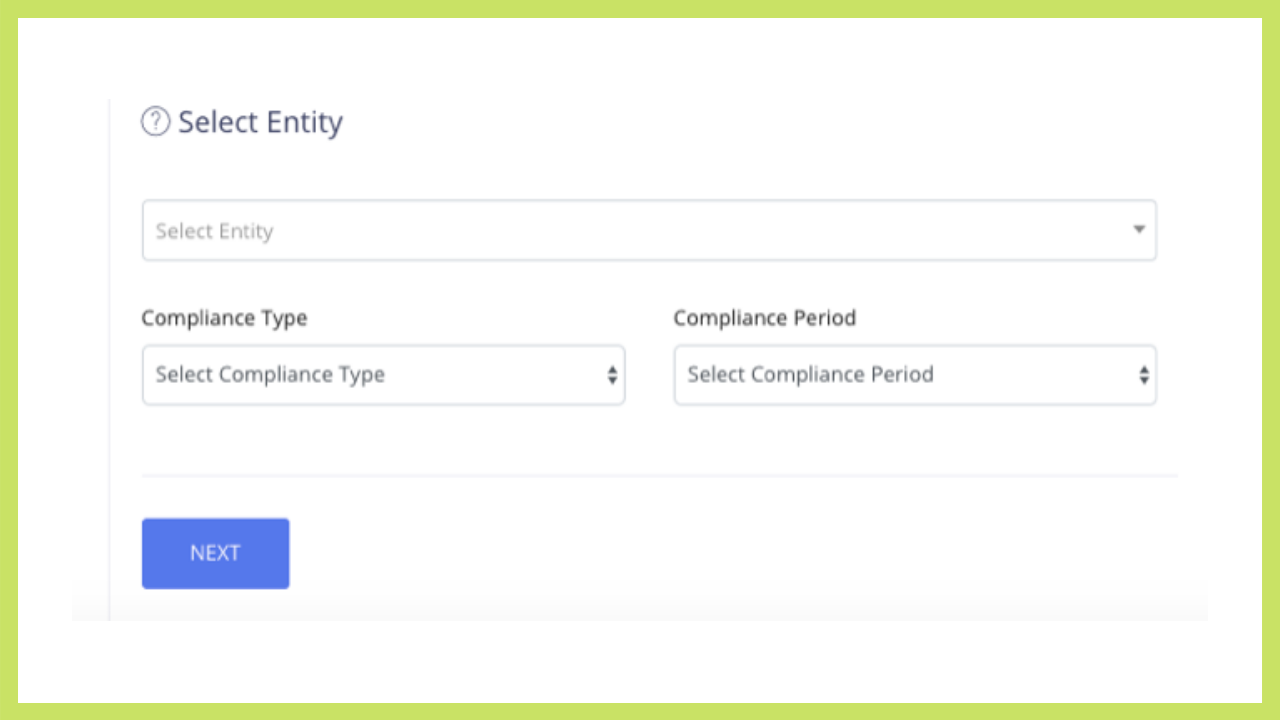
Task: Click the left edge of Select Entity field
Action: pyautogui.click(x=146, y=230)
